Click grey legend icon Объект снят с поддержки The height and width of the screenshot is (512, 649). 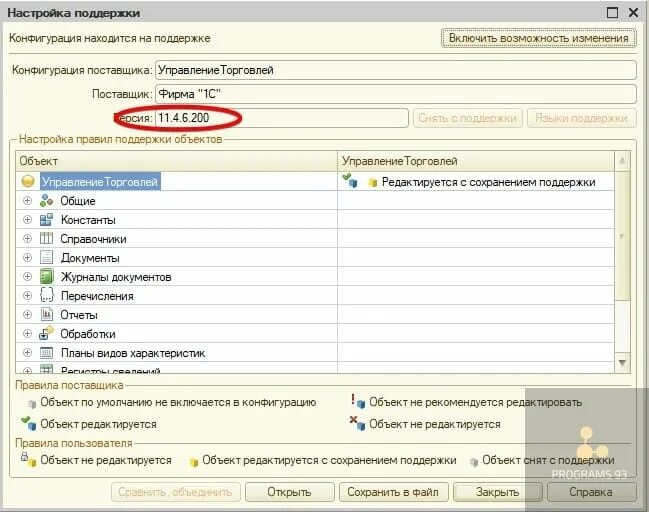point(474,462)
